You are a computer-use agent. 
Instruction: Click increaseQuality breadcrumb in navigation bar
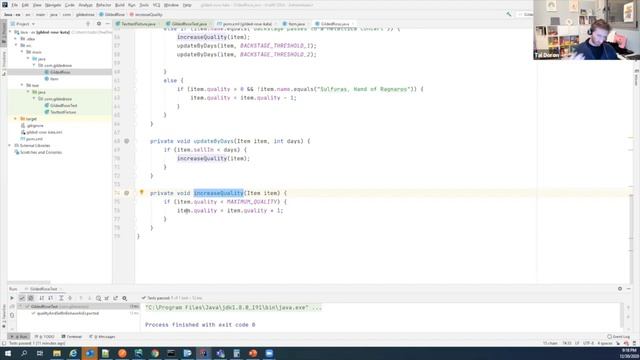tap(149, 14)
